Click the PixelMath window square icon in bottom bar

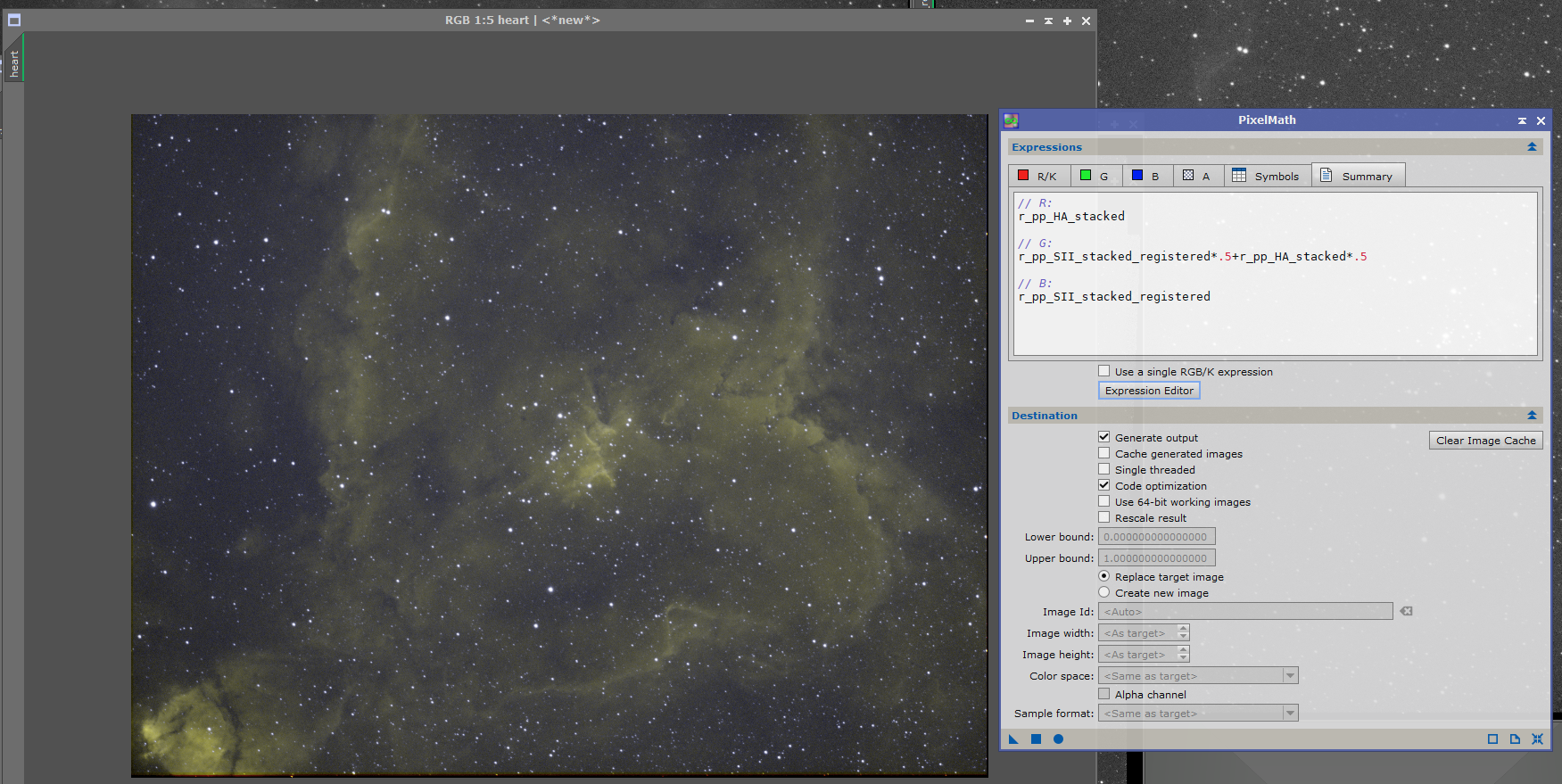click(1492, 739)
